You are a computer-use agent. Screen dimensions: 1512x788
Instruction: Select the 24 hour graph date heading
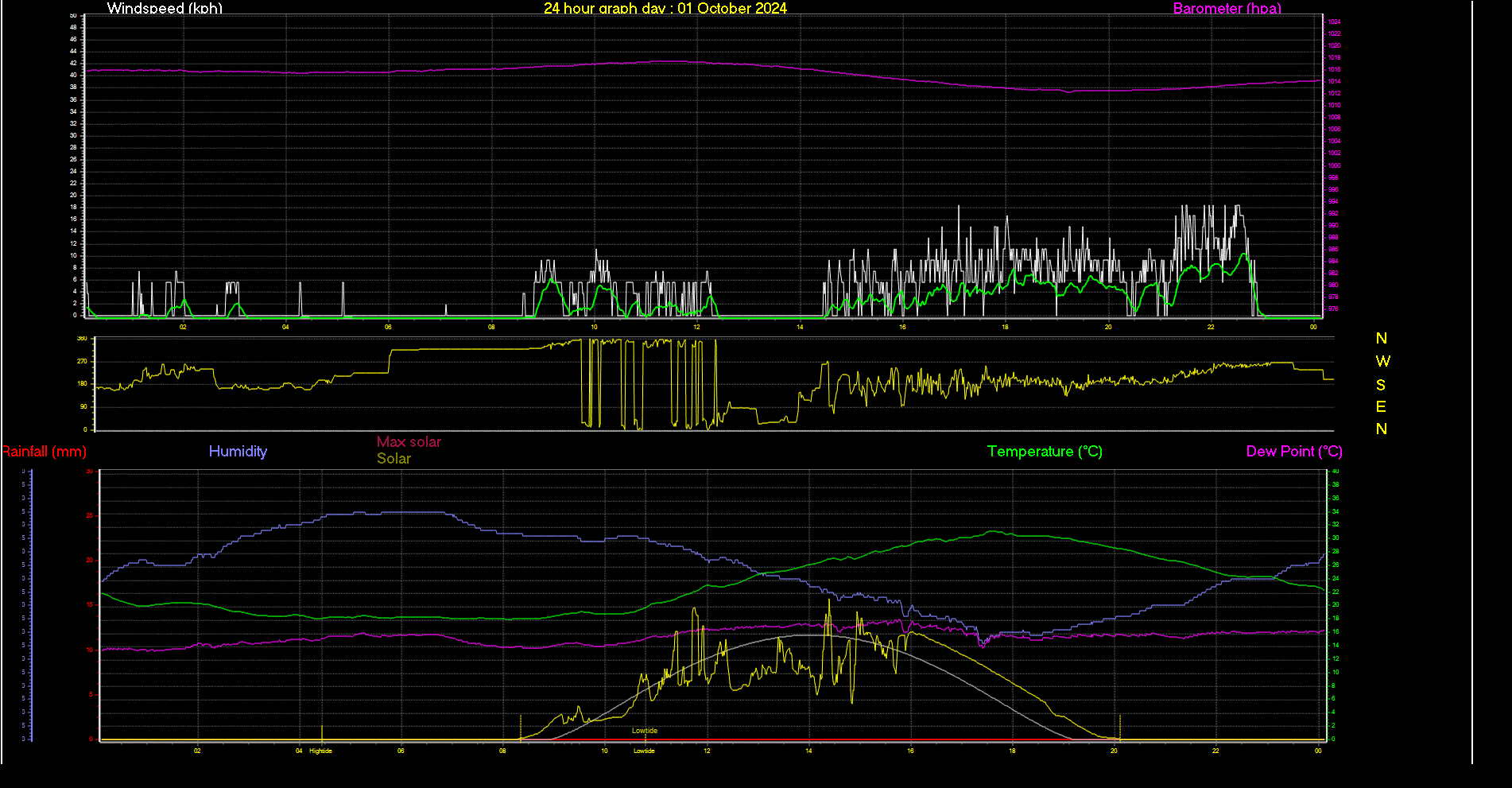tap(665, 8)
